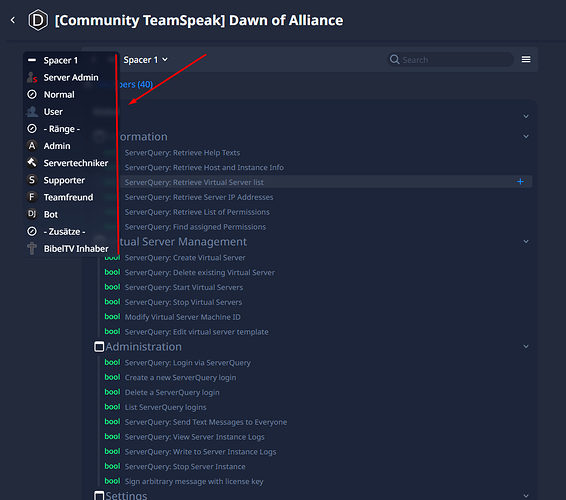Click the plus icon on Virtual Server list row
Image resolution: width=566 pixels, height=500 pixels.
coord(520,182)
